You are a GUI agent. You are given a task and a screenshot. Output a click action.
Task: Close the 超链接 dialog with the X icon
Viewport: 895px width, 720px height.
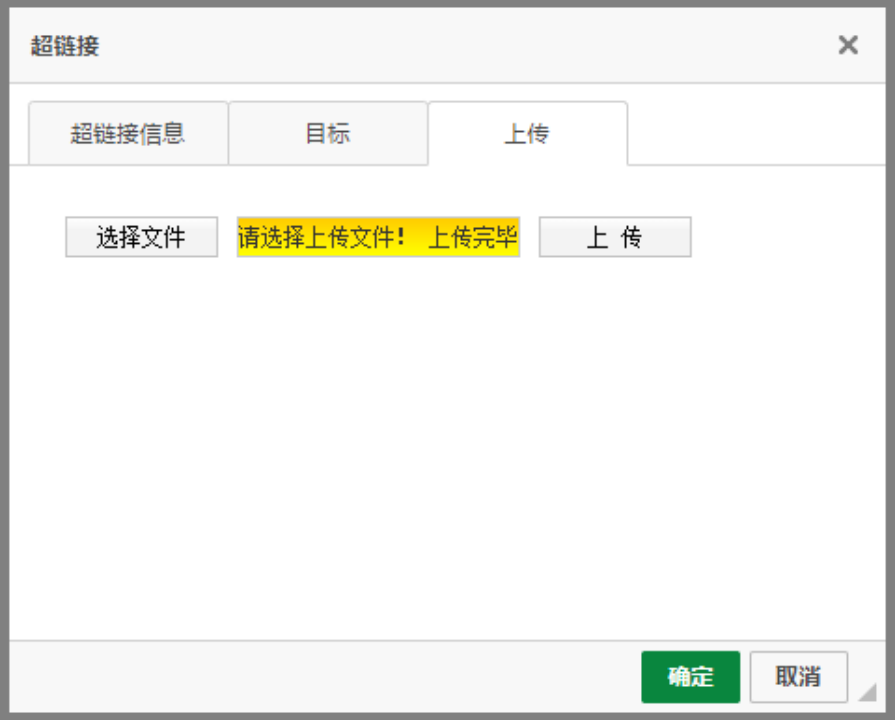[x=848, y=45]
